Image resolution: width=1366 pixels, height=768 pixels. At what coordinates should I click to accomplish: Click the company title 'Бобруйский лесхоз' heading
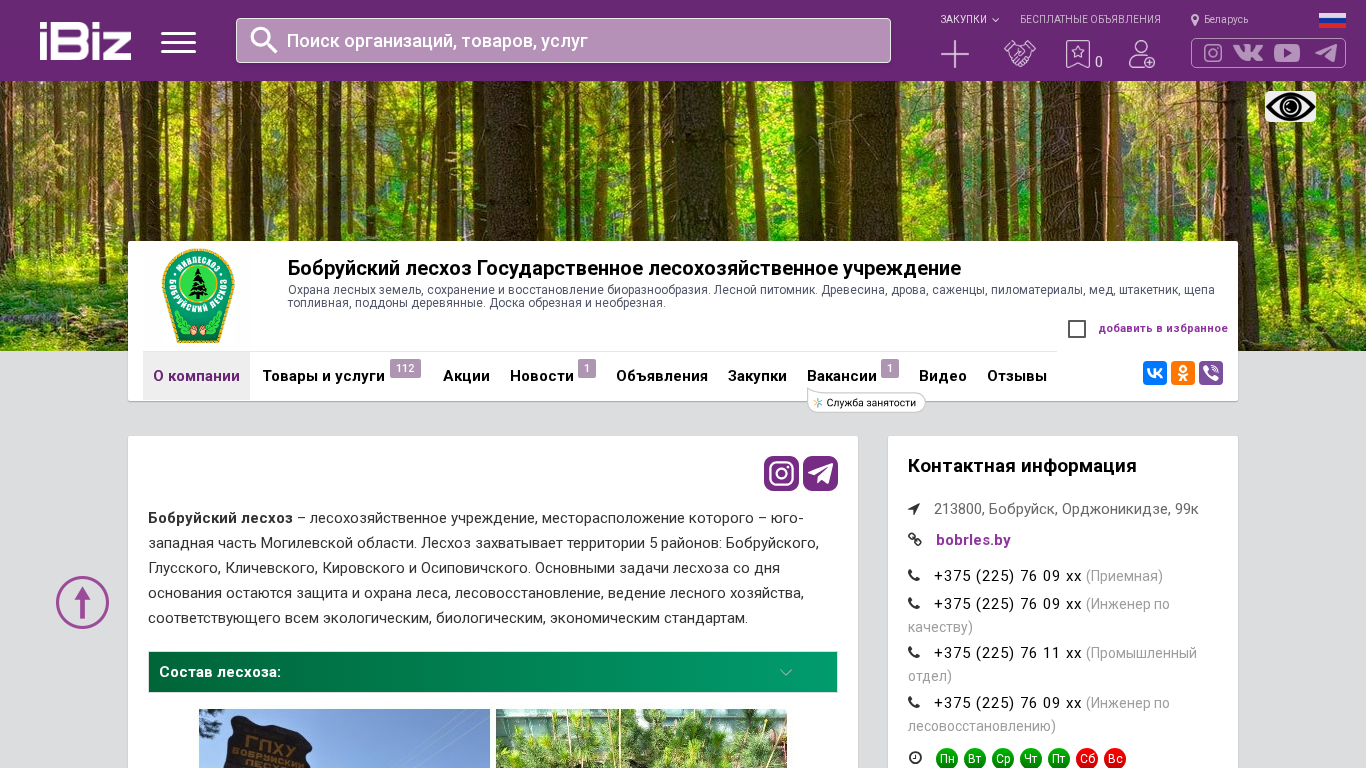coord(624,268)
